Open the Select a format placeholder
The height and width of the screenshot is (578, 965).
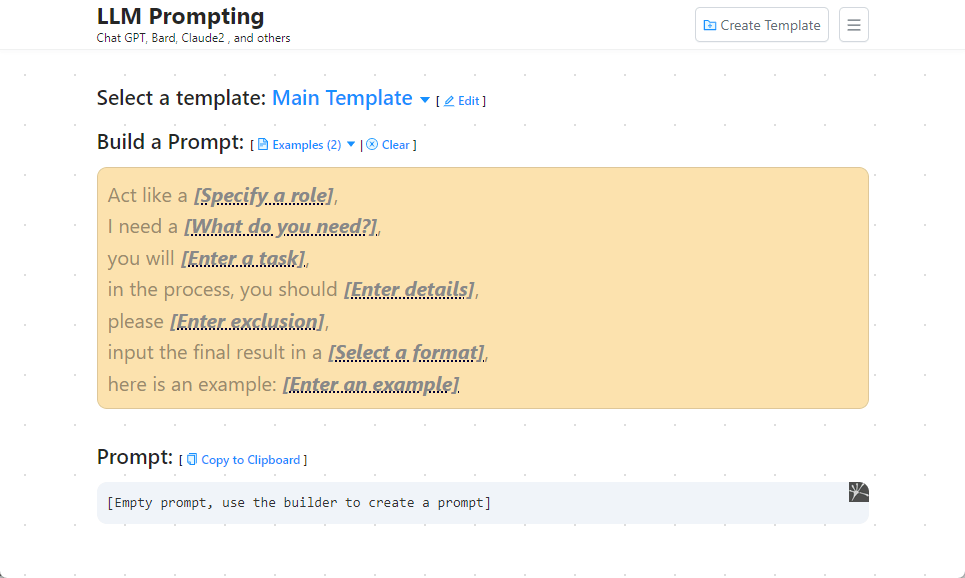pyautogui.click(x=406, y=353)
